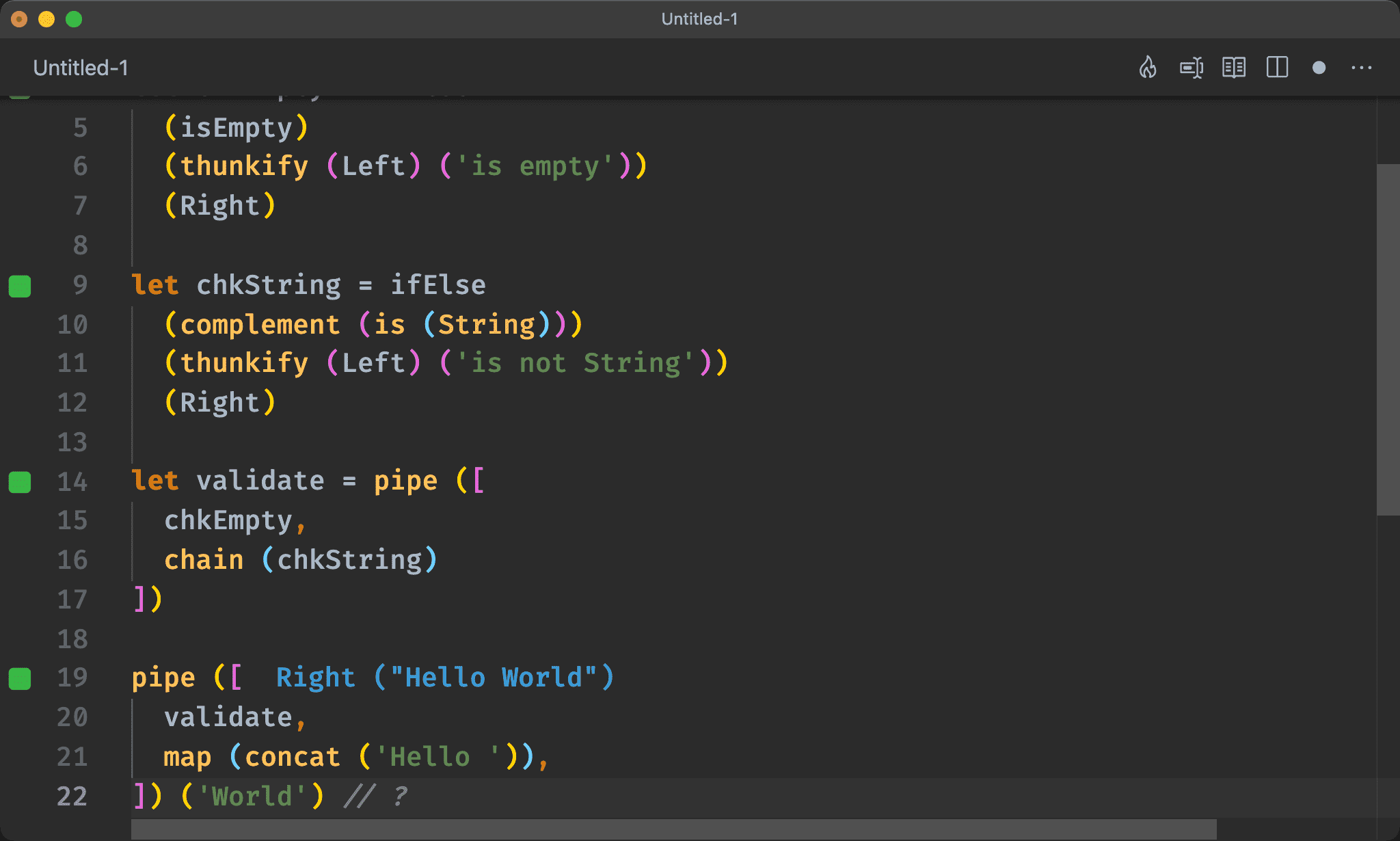
Task: Click the 'World' string on line 22
Action: click(x=252, y=797)
